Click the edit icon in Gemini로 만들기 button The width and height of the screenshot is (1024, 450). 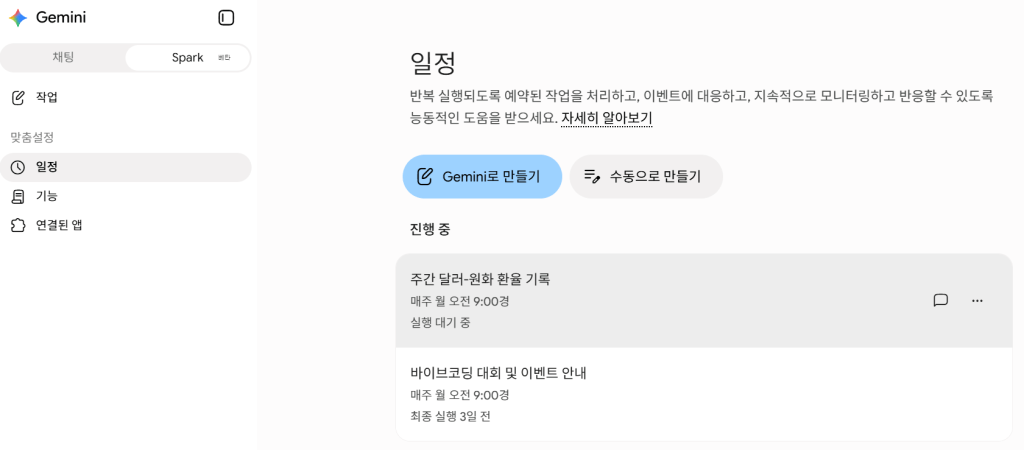[x=424, y=176]
